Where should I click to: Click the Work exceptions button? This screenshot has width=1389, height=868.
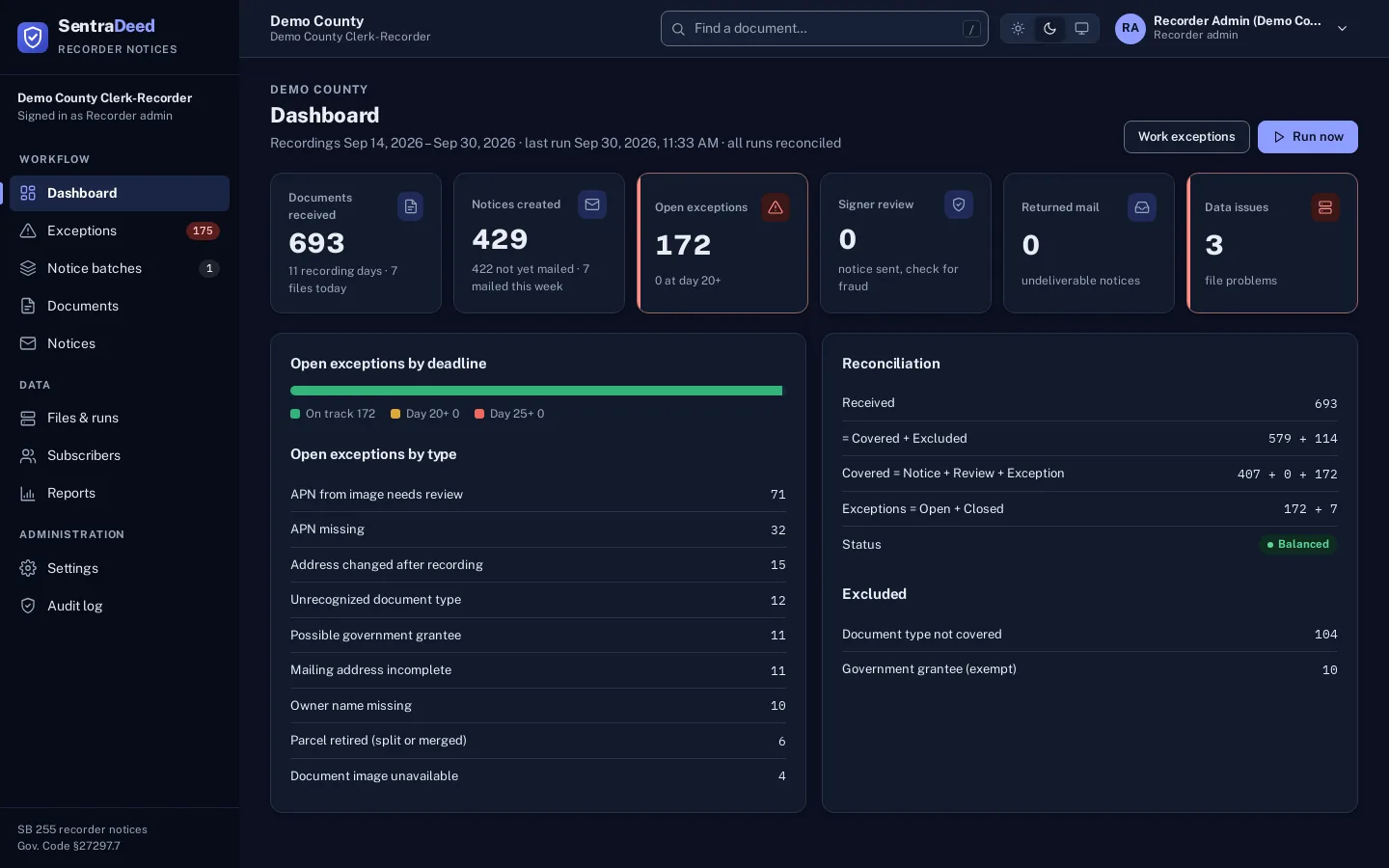coord(1186,137)
